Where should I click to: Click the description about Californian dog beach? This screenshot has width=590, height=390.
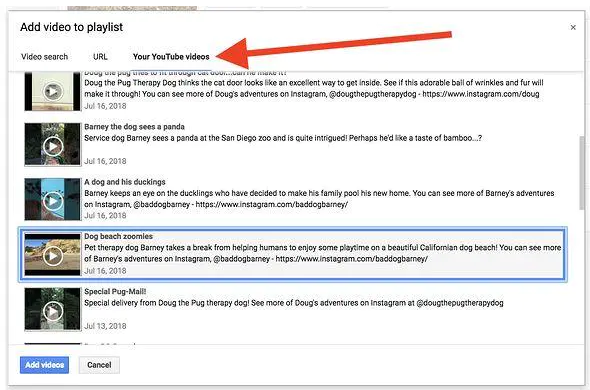tap(323, 253)
